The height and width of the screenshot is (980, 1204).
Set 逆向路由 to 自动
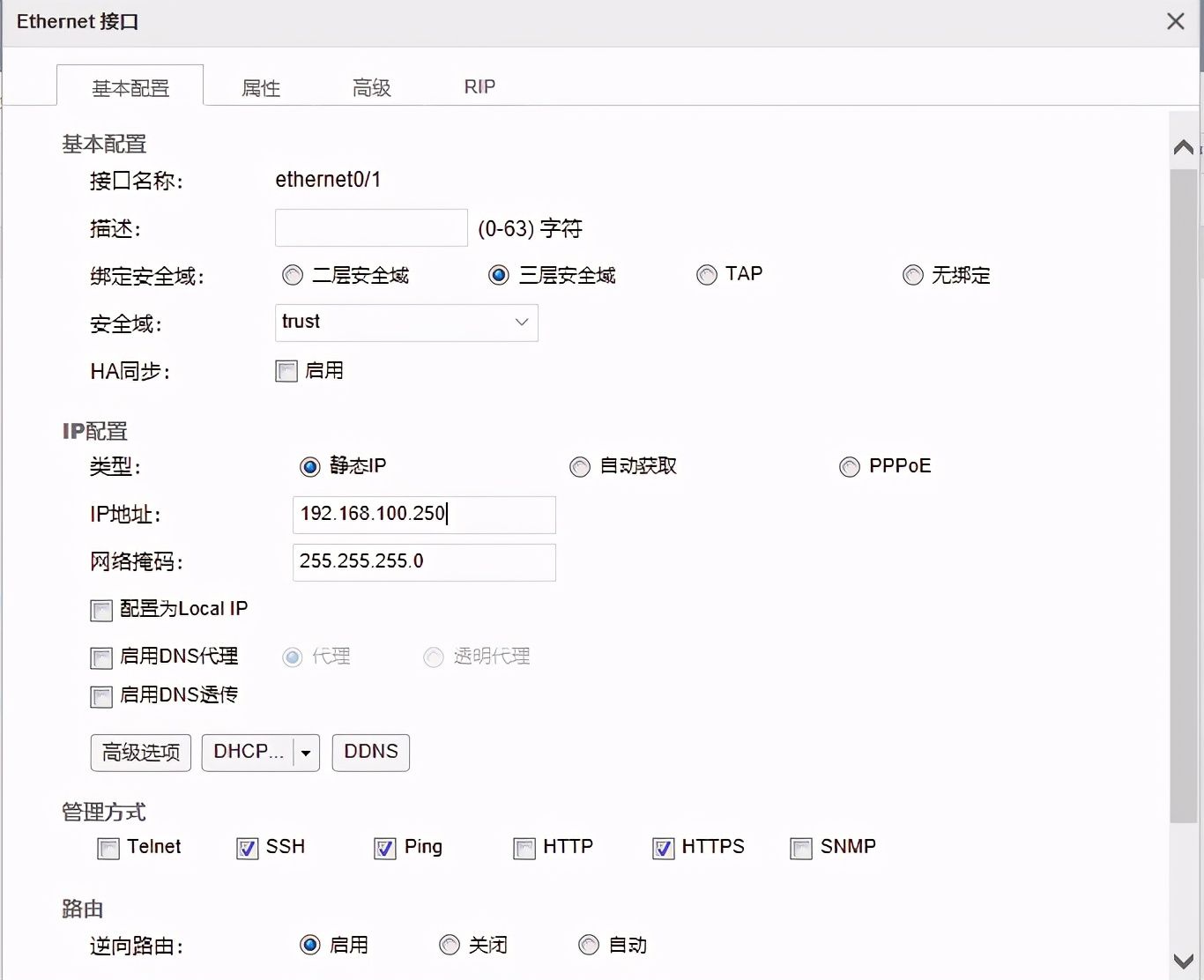point(589,946)
